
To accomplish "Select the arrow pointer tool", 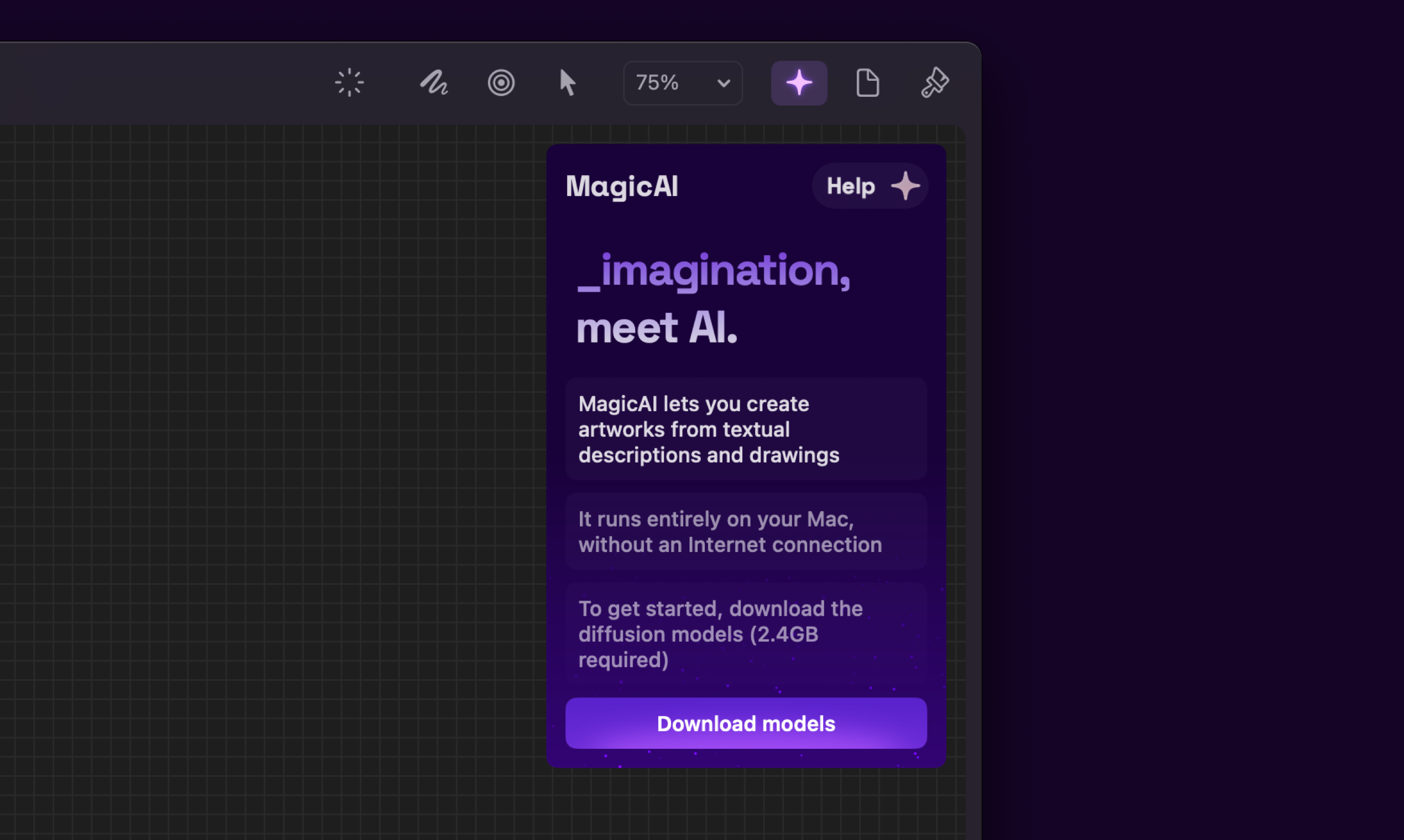I will point(567,83).
